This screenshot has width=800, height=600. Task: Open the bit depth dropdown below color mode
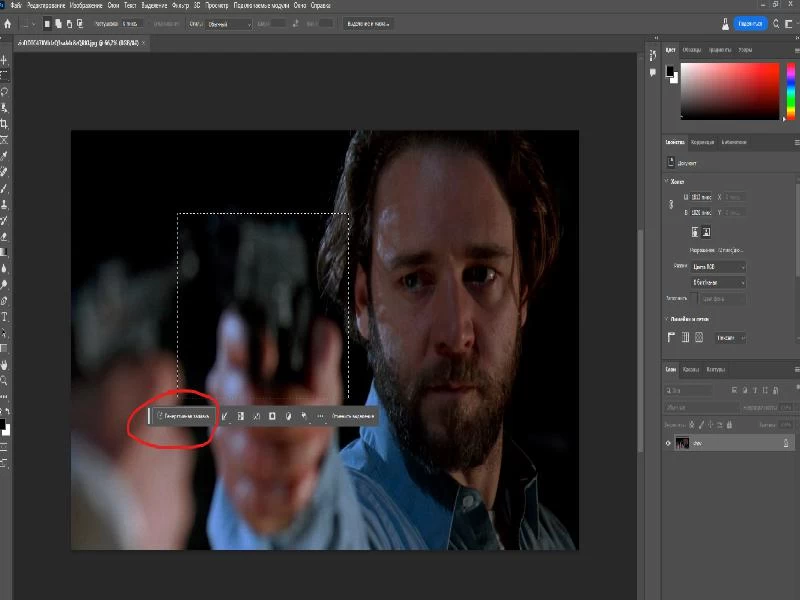tap(718, 282)
